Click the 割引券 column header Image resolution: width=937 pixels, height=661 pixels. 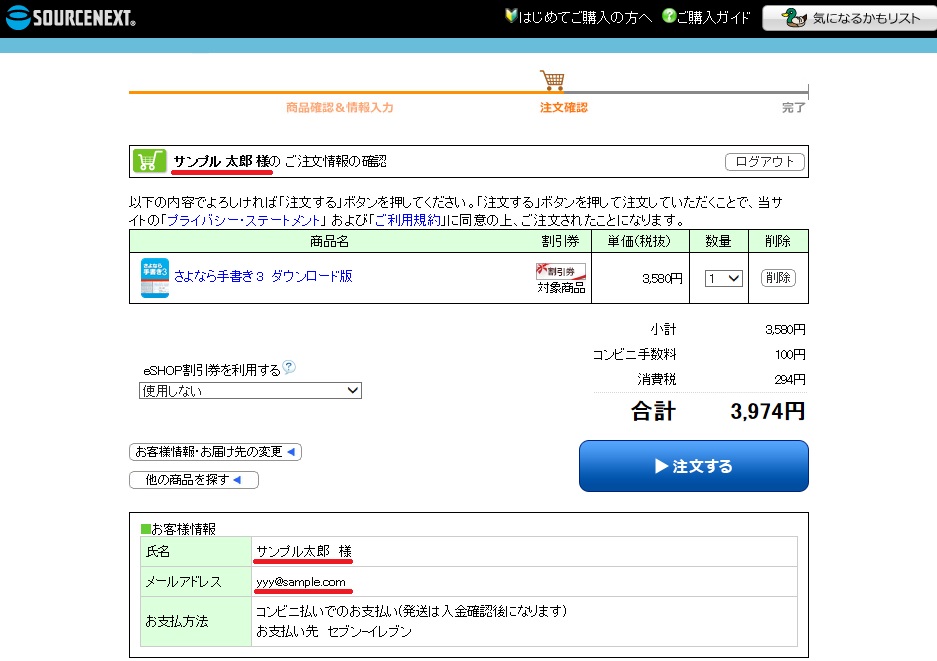560,241
